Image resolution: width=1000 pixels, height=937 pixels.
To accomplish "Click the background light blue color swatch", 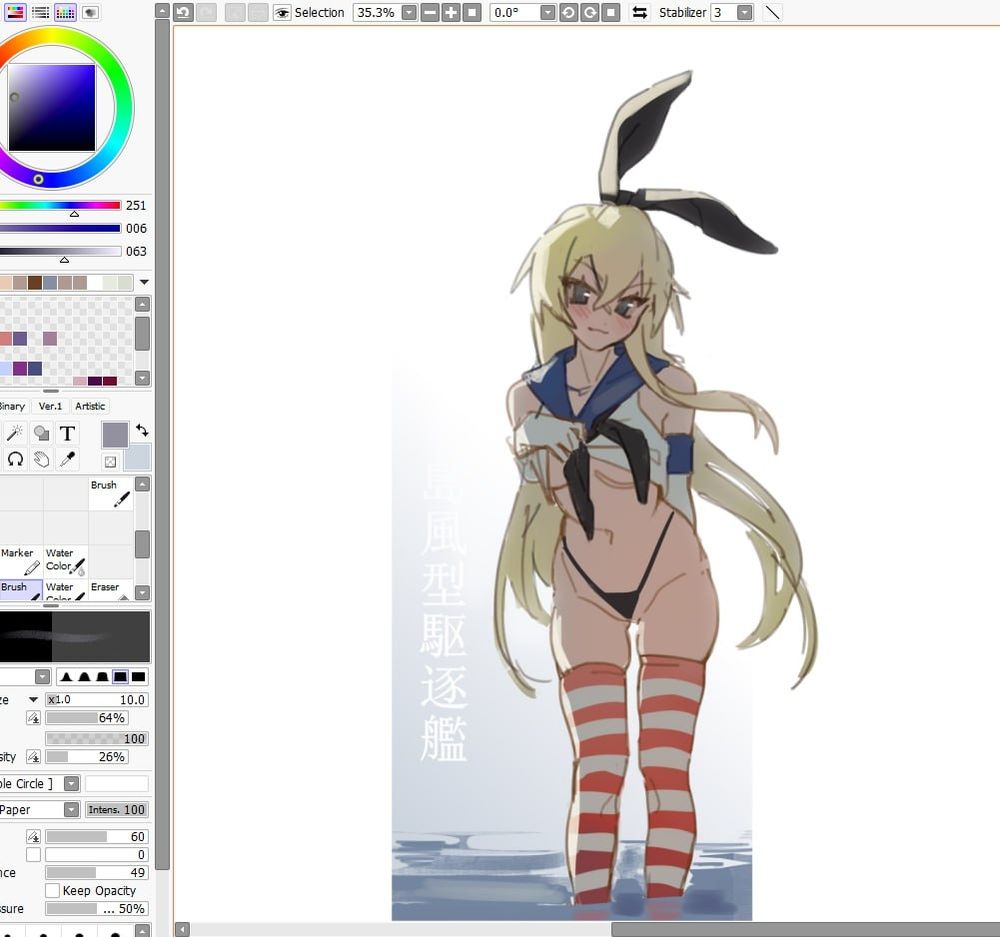I will pyautogui.click(x=138, y=457).
